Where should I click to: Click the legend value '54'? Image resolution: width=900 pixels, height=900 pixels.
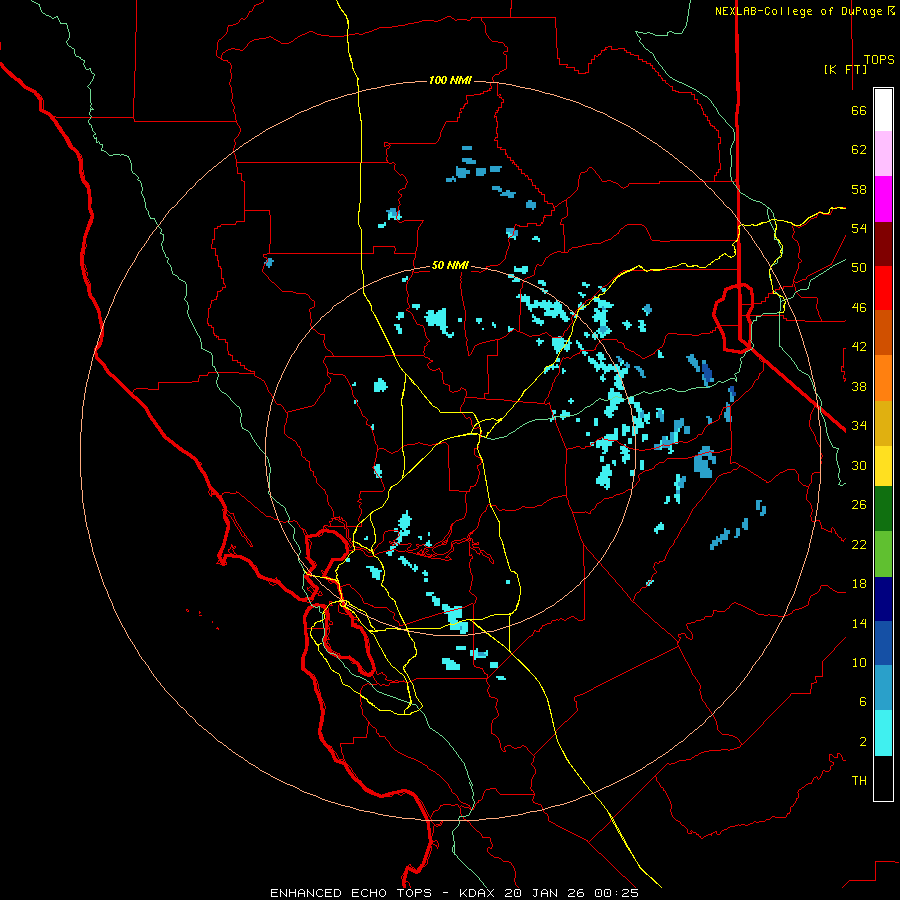[x=859, y=228]
